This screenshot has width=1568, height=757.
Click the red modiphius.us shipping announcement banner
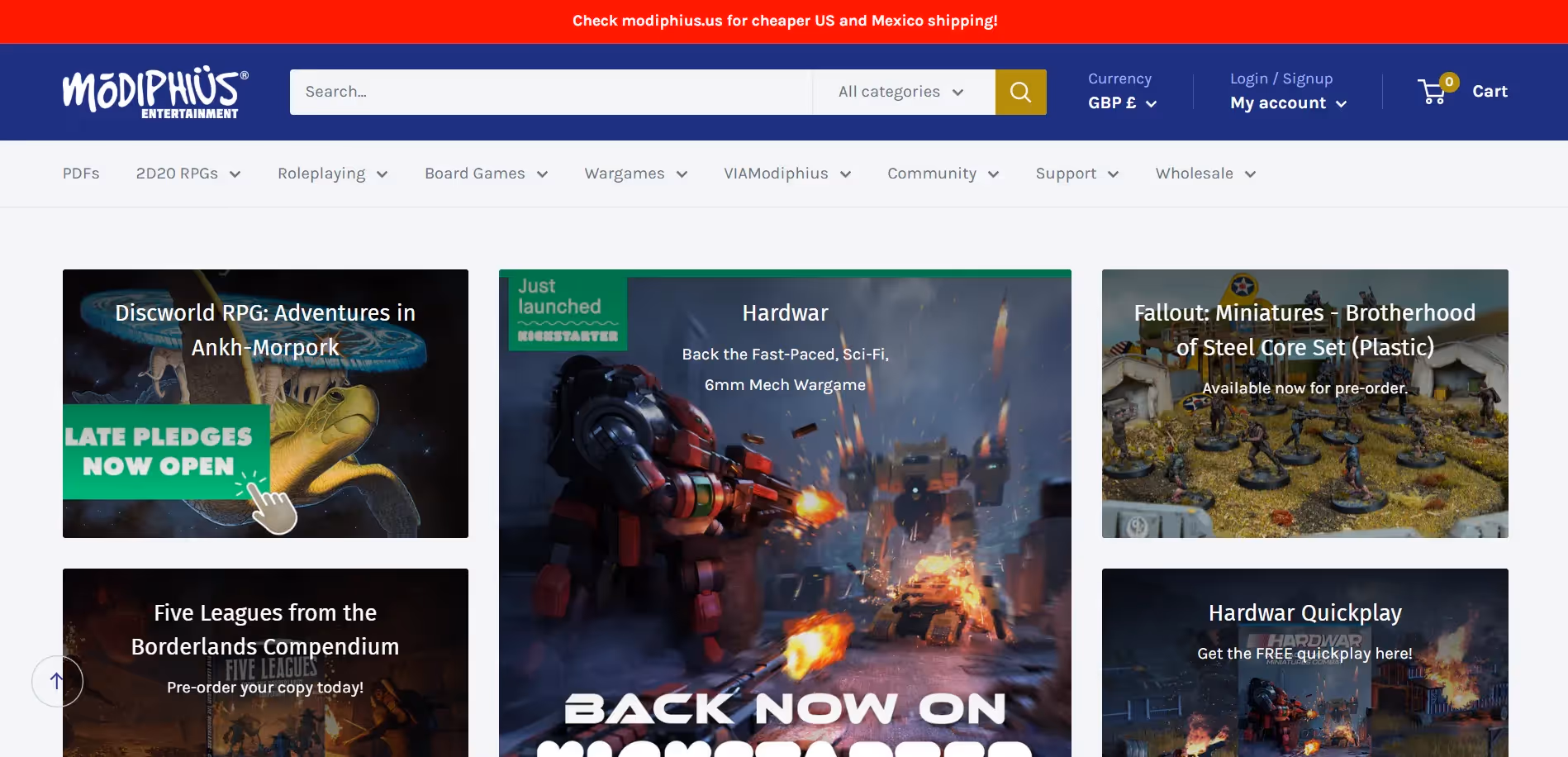click(x=784, y=21)
